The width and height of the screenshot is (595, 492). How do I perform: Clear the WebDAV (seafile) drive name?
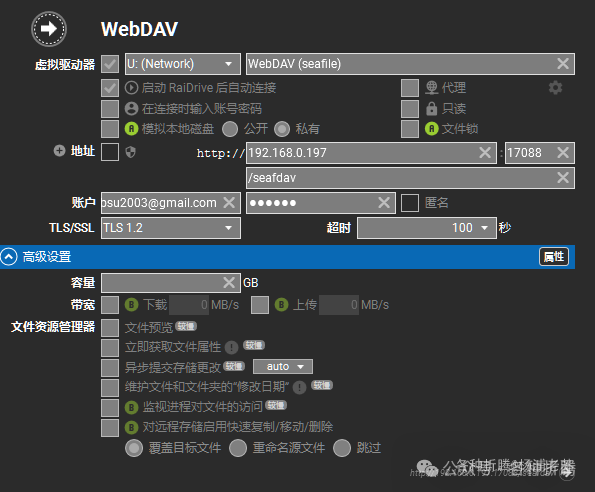(563, 63)
